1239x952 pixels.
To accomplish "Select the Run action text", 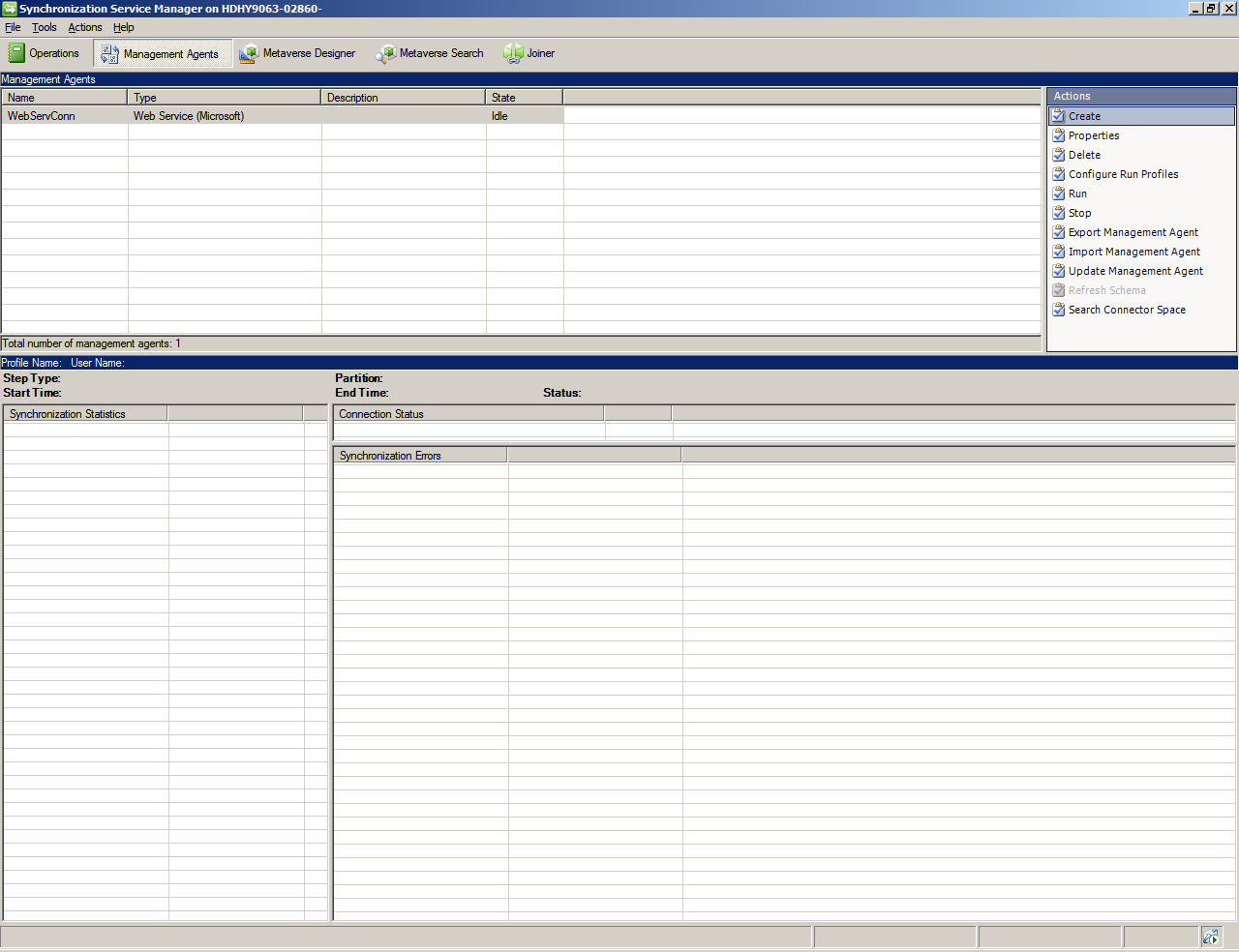I will click(1077, 193).
